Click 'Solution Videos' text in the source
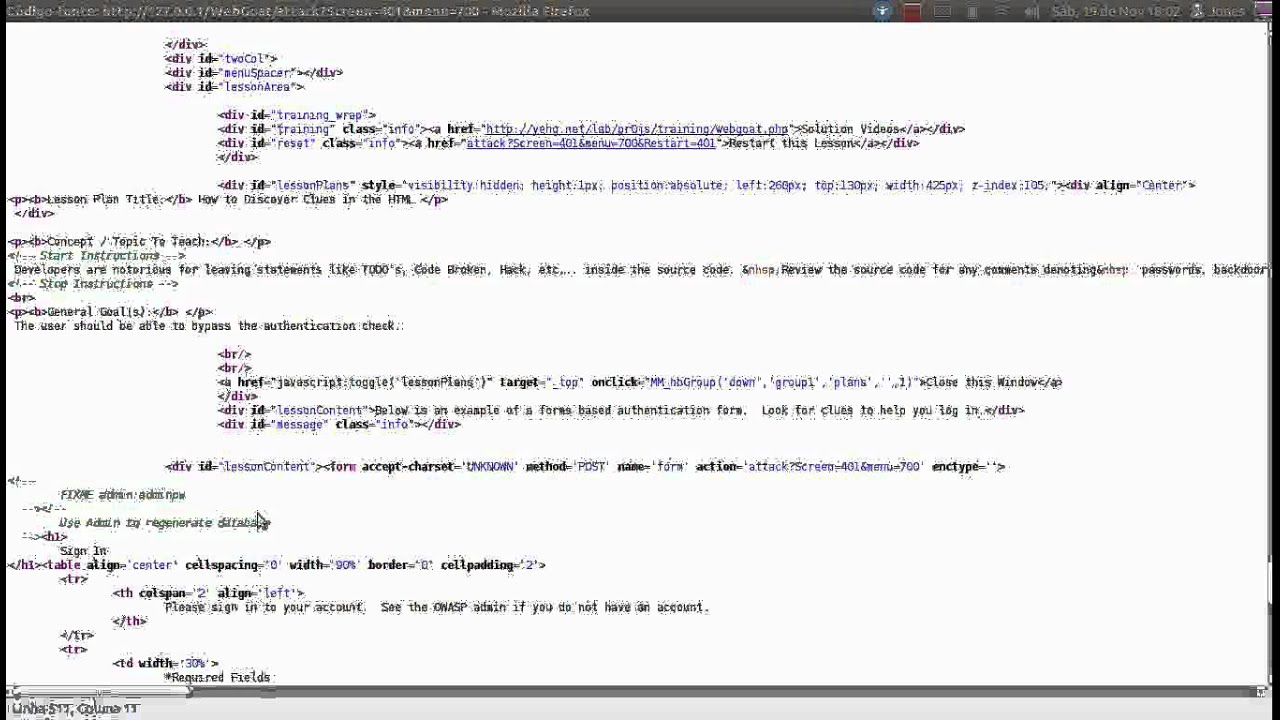The height and width of the screenshot is (720, 1280). pyautogui.click(x=850, y=129)
